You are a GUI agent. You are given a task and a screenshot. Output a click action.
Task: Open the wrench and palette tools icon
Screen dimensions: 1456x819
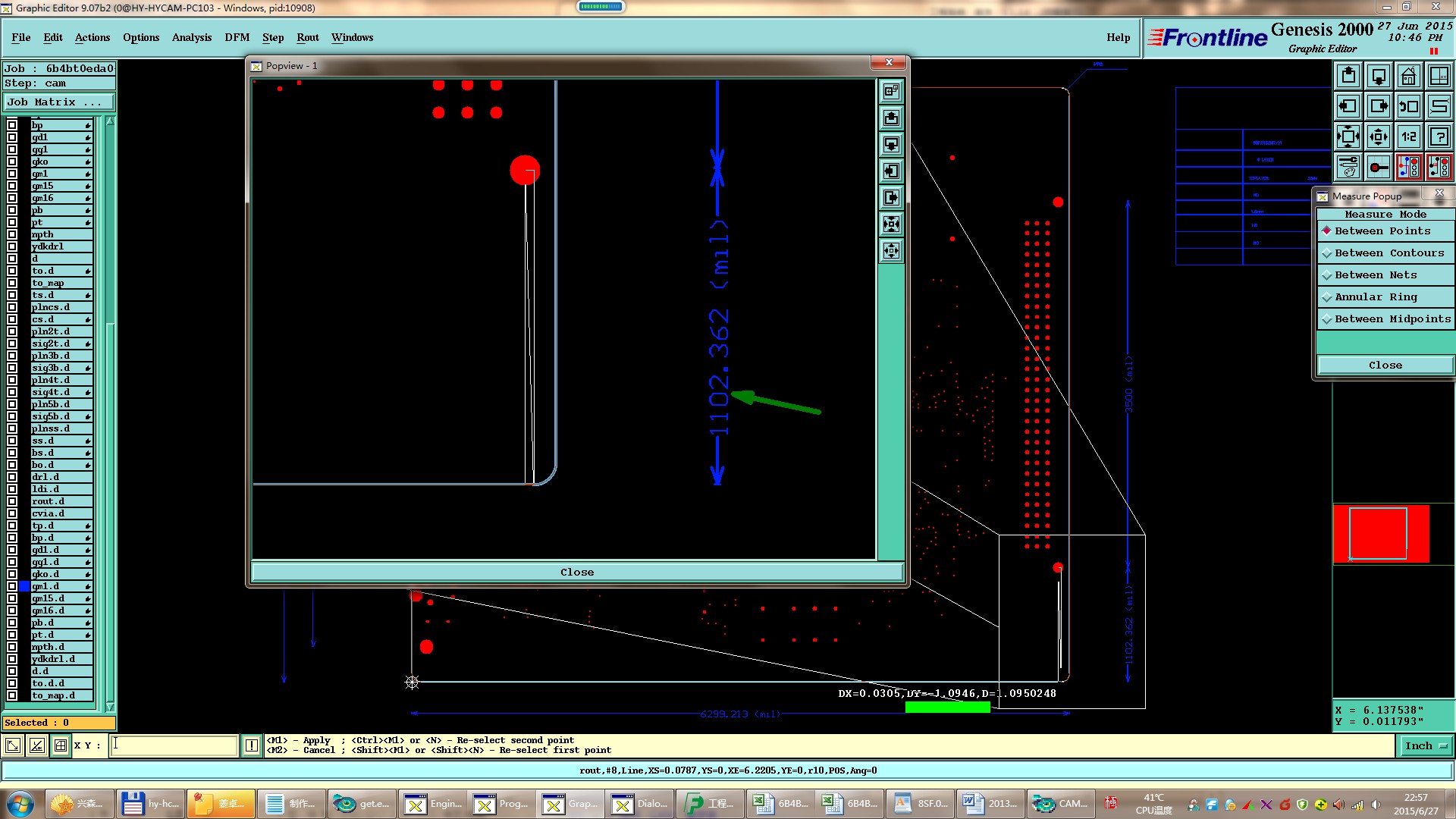coord(1348,167)
